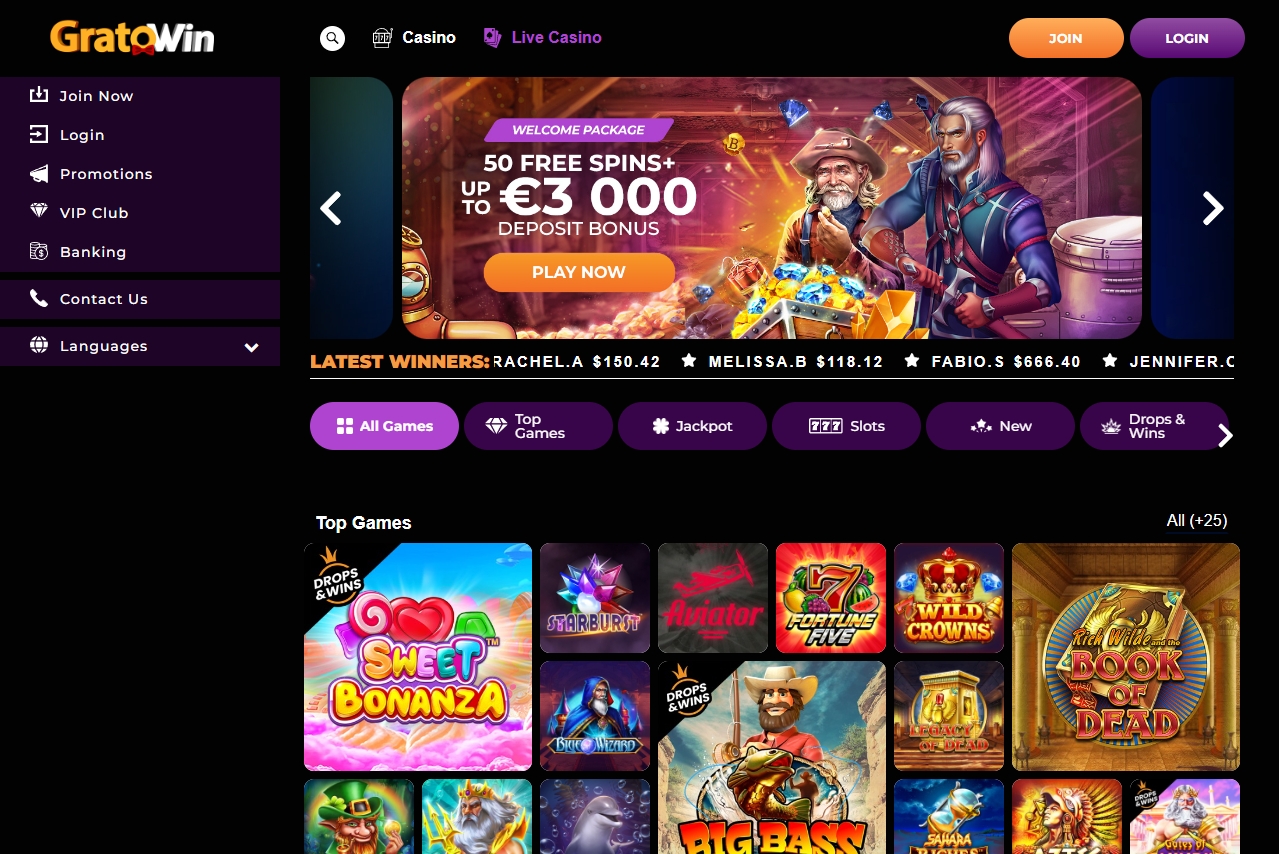Open All (+25) top games link
The image size is (1279, 854).
1197,520
